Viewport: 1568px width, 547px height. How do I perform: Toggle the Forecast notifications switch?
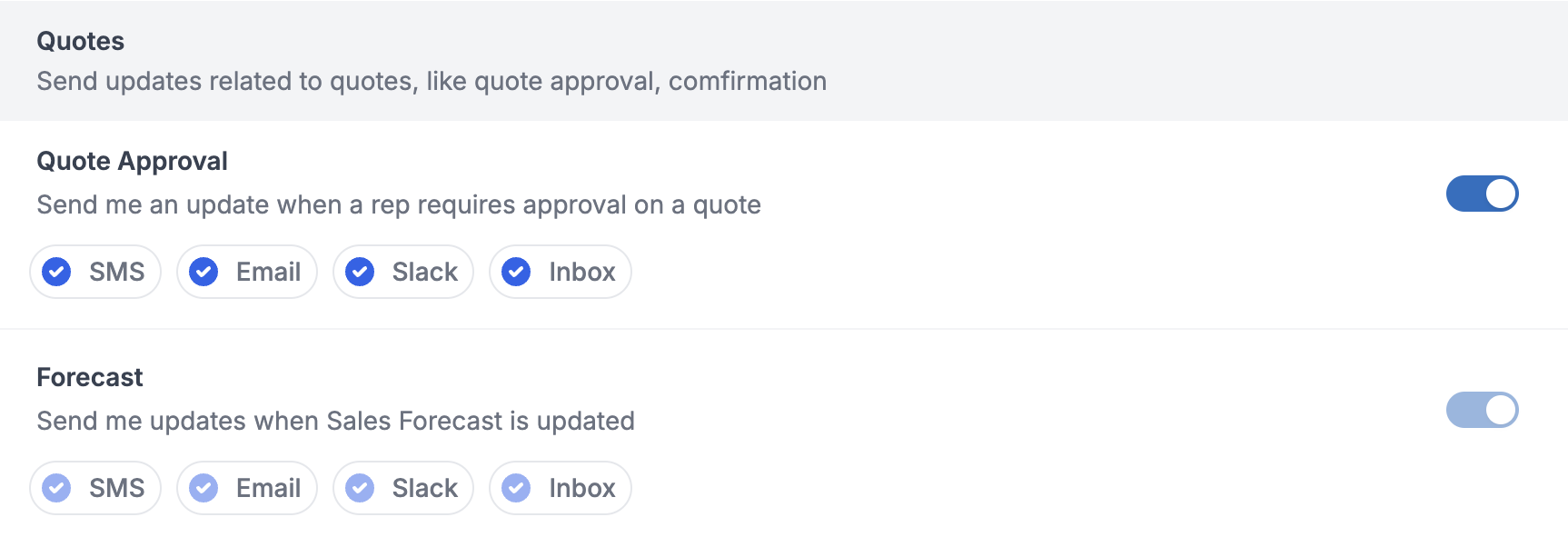click(1482, 410)
